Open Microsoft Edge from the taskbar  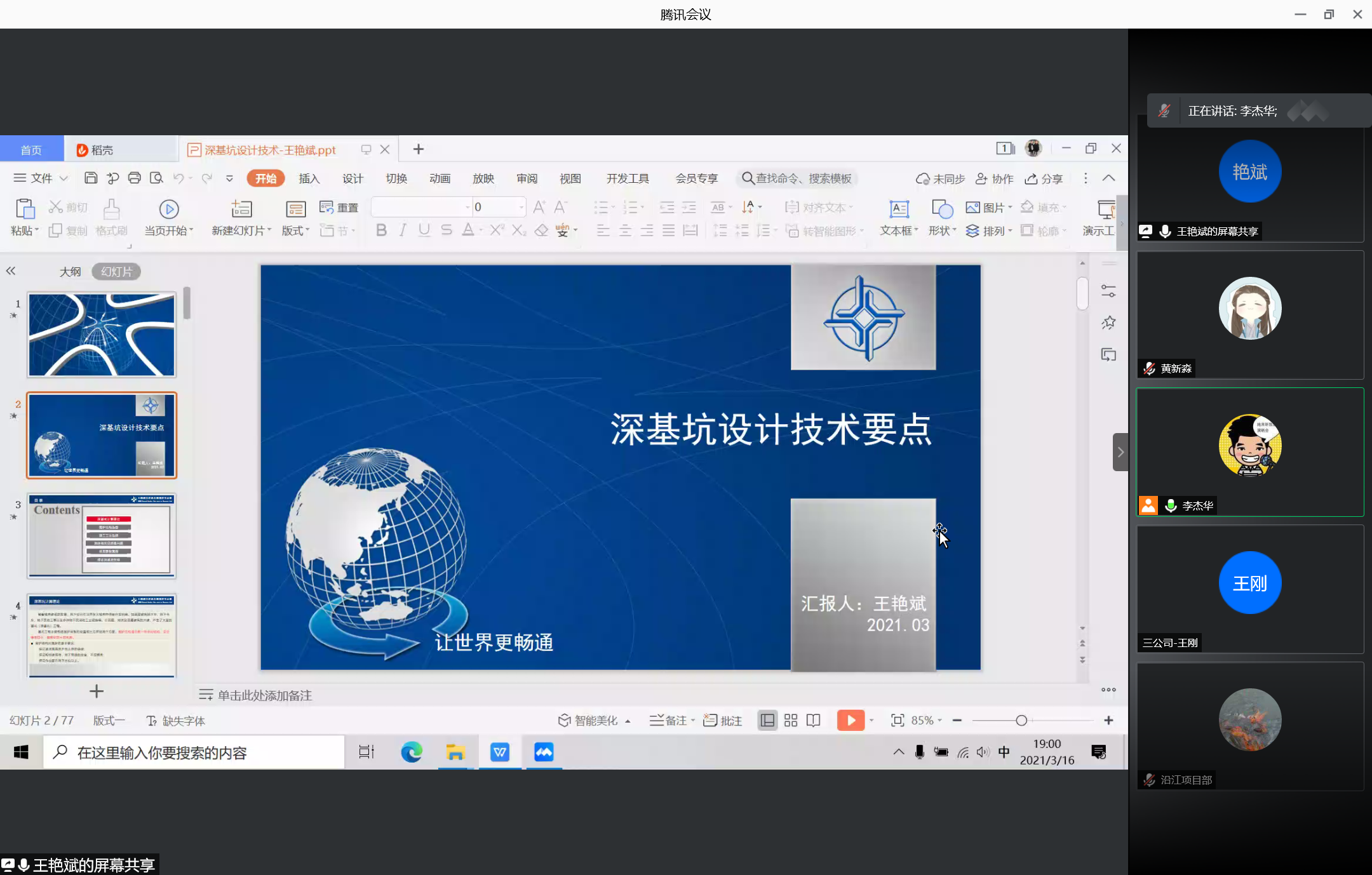click(x=412, y=752)
